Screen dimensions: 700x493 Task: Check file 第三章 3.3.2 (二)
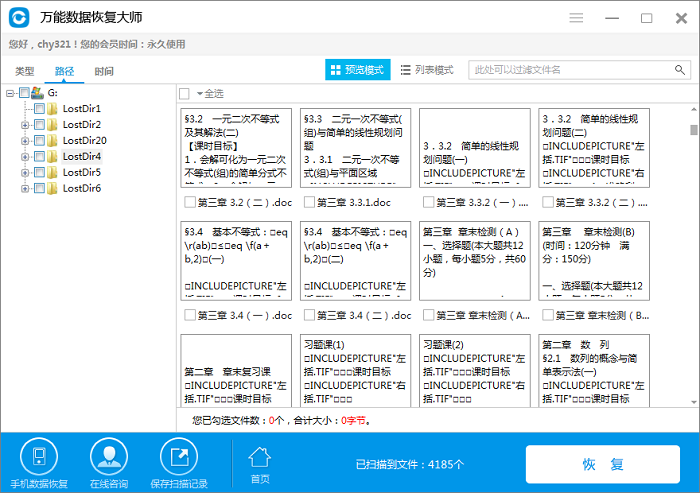547,202
